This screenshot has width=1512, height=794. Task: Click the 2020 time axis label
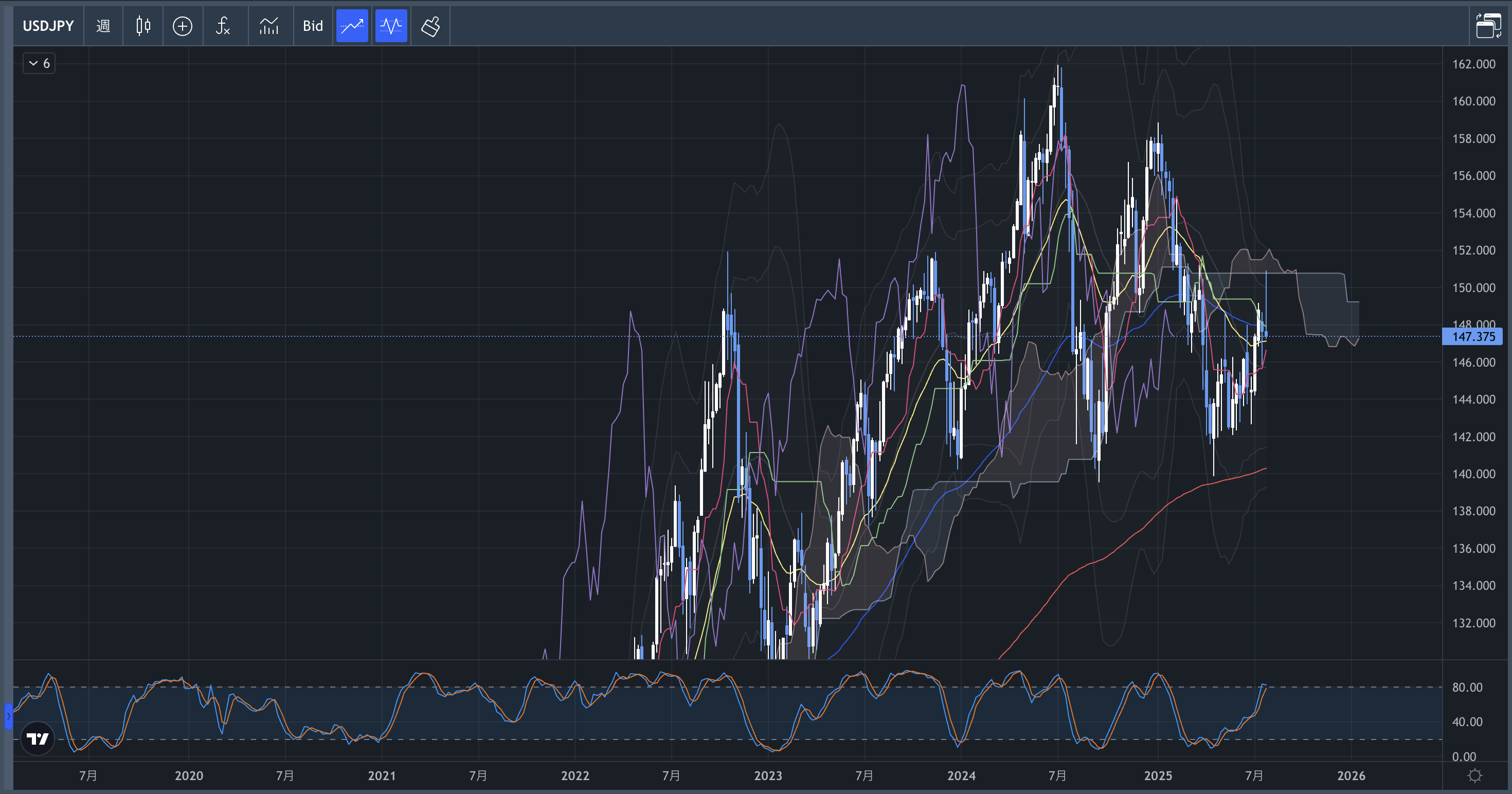(189, 776)
